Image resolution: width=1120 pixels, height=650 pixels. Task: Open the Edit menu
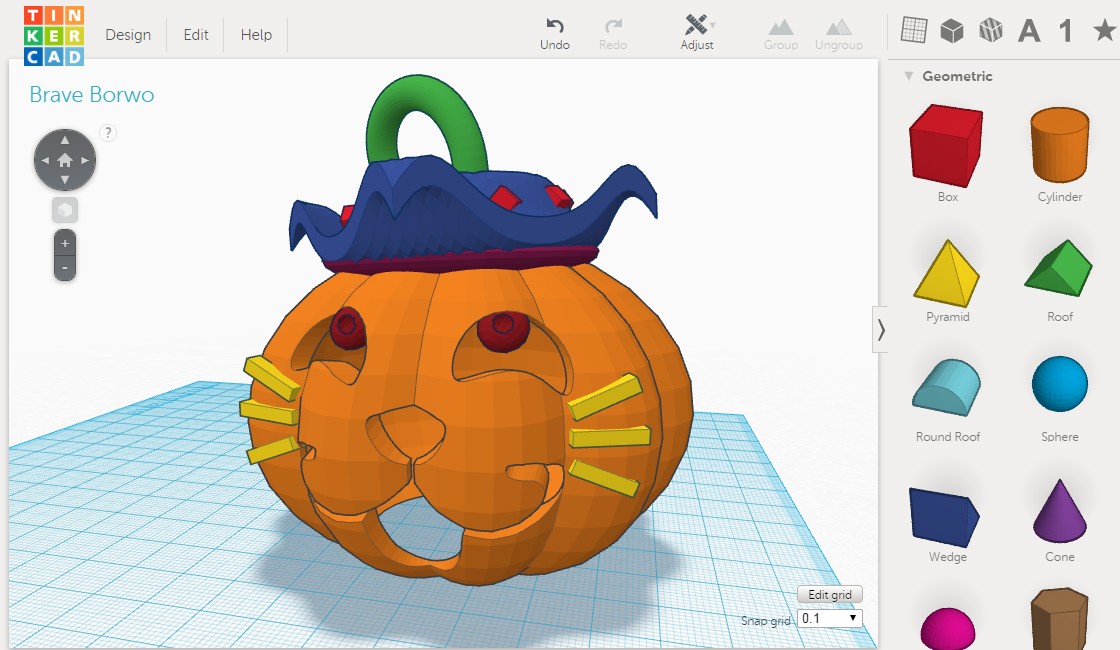pos(196,34)
